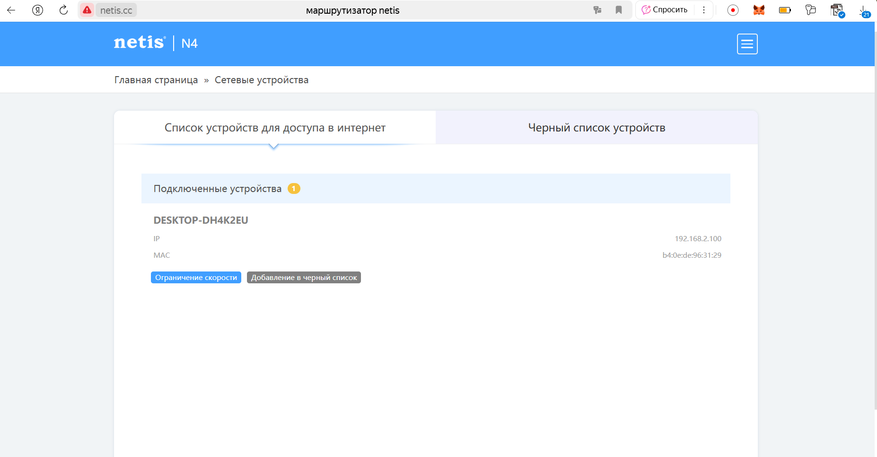
Task: Open the three-dot menu next to Спросить
Action: pos(704,10)
